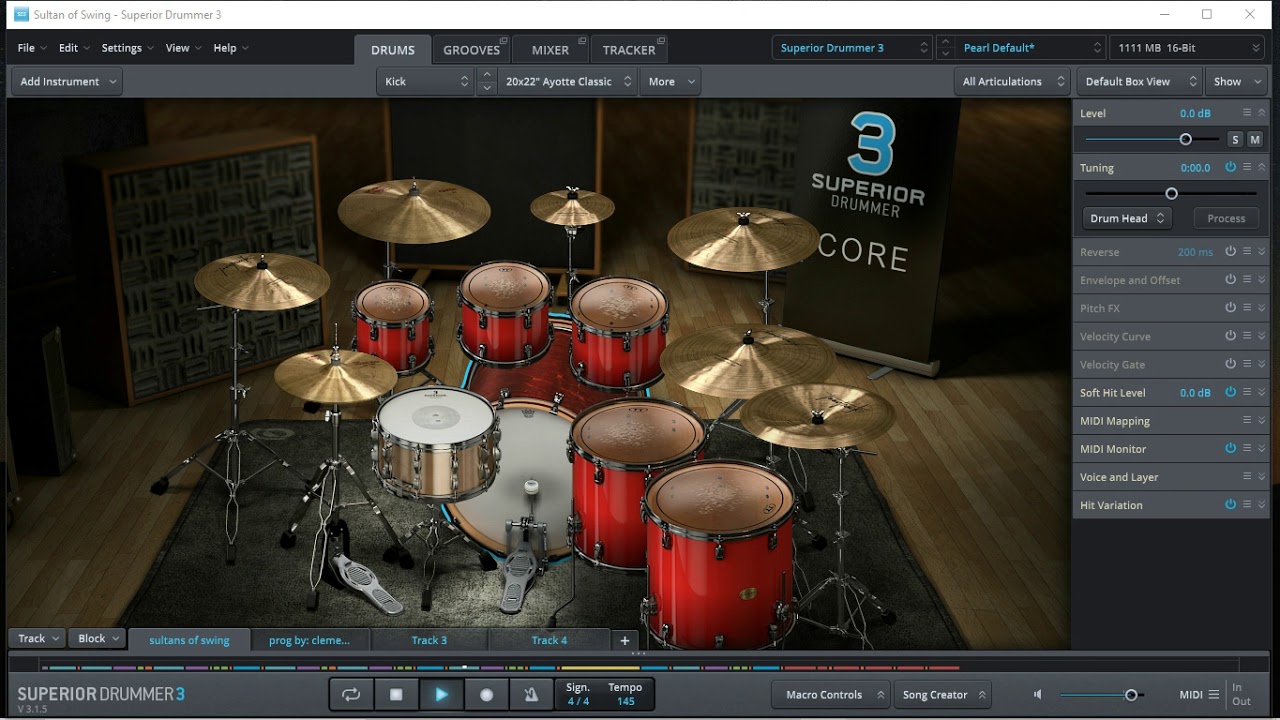1280x720 pixels.
Task: Add a new track with plus button
Action: pyautogui.click(x=625, y=640)
